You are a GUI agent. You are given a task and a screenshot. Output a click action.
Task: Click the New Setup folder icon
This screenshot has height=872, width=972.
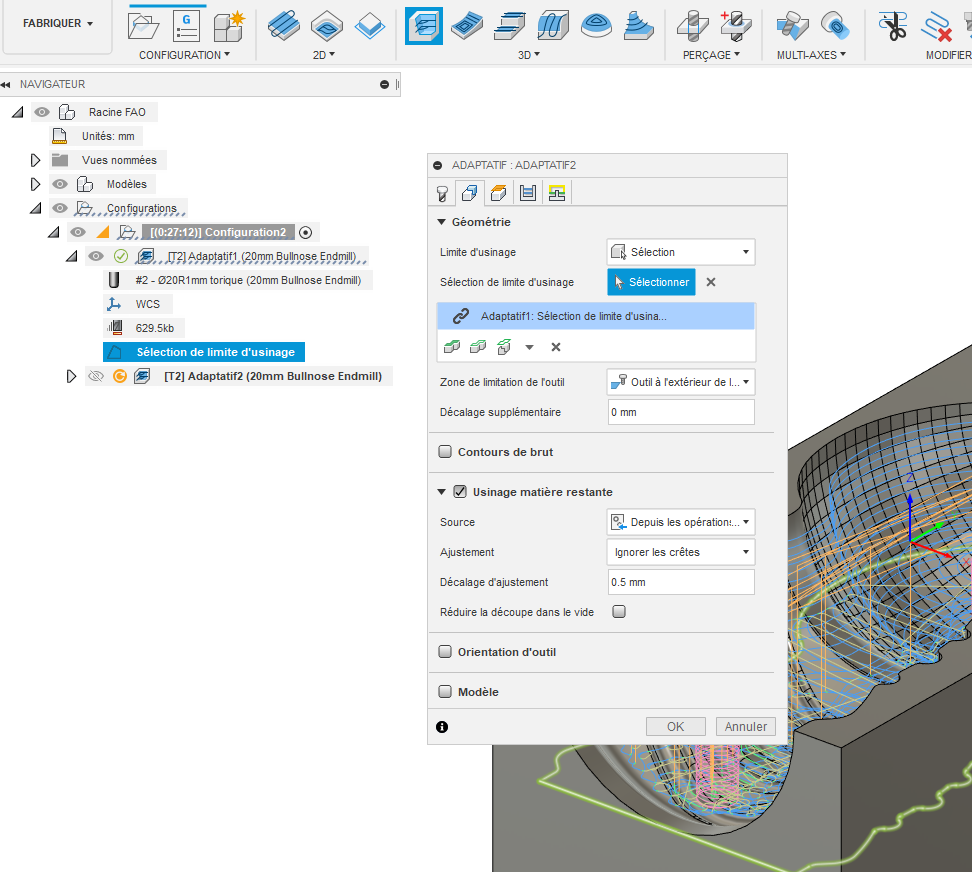[144, 26]
